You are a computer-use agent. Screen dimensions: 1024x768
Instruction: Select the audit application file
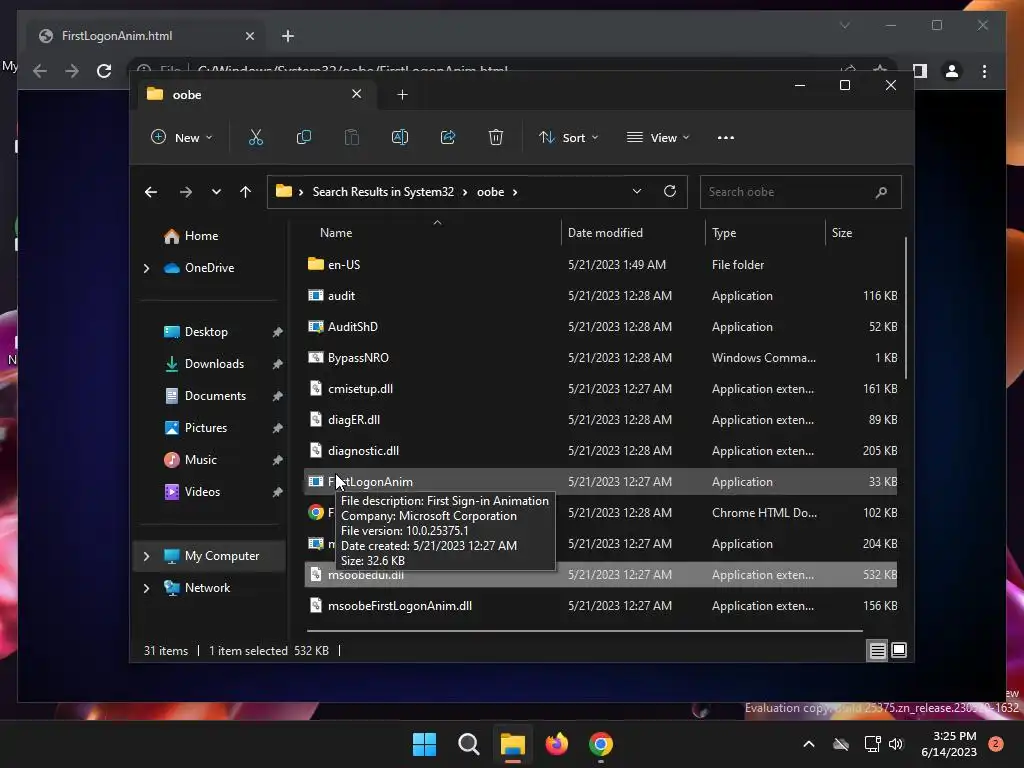pos(600,296)
